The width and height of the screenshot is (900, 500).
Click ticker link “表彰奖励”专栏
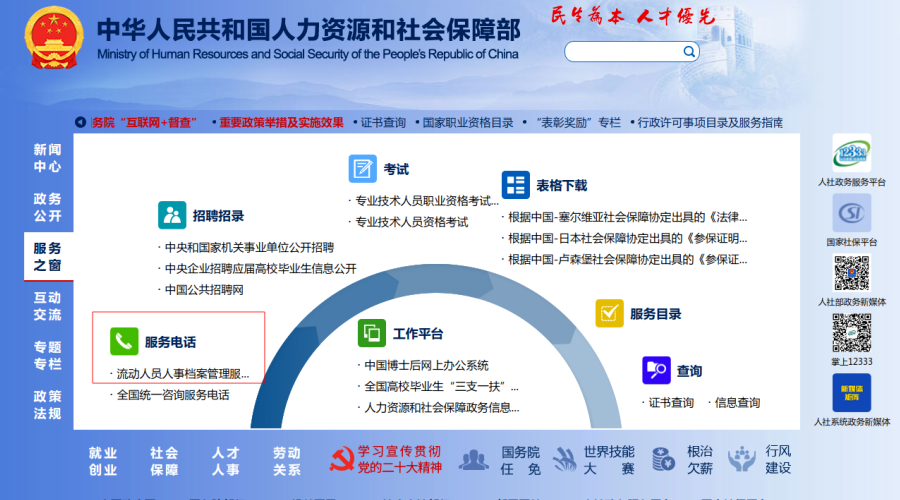tap(579, 122)
